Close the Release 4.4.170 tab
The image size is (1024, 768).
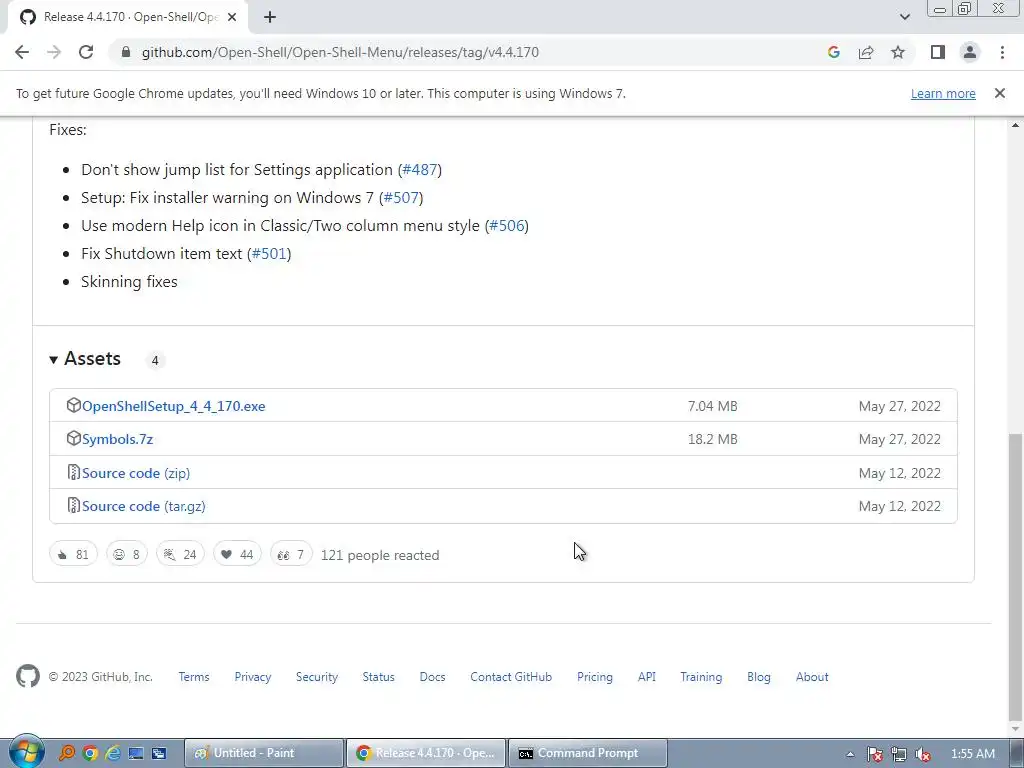[x=232, y=18]
